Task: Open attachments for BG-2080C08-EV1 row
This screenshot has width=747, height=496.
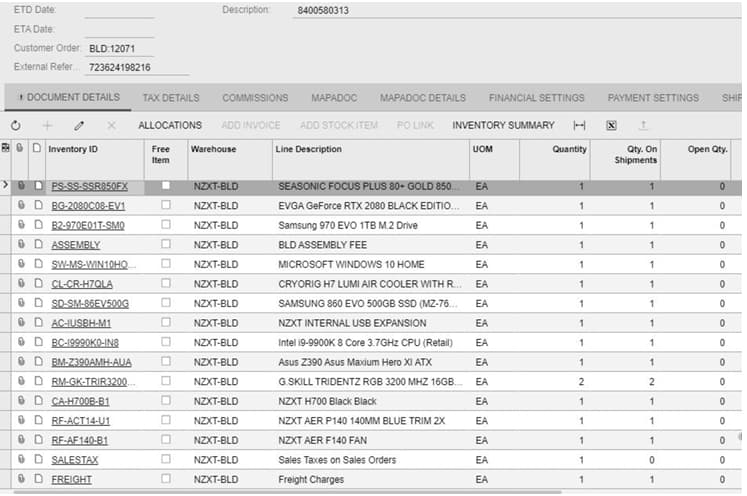Action: 21,205
